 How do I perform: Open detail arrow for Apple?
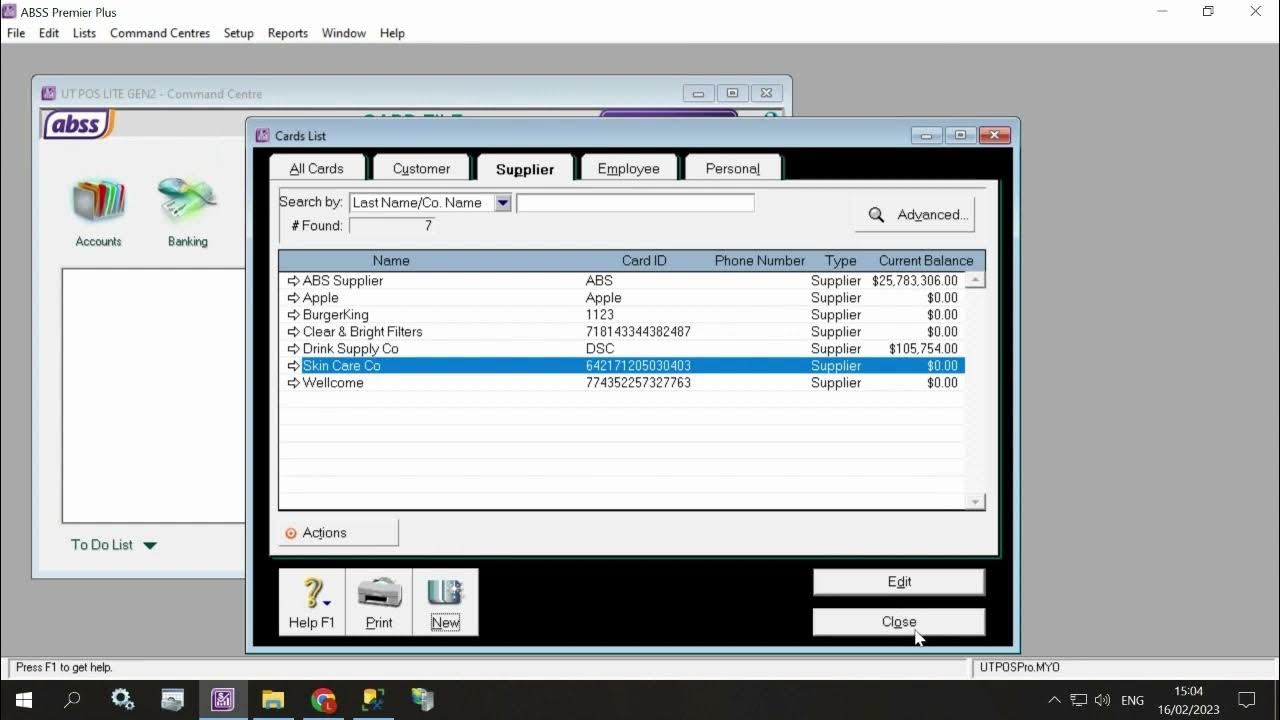coord(293,298)
